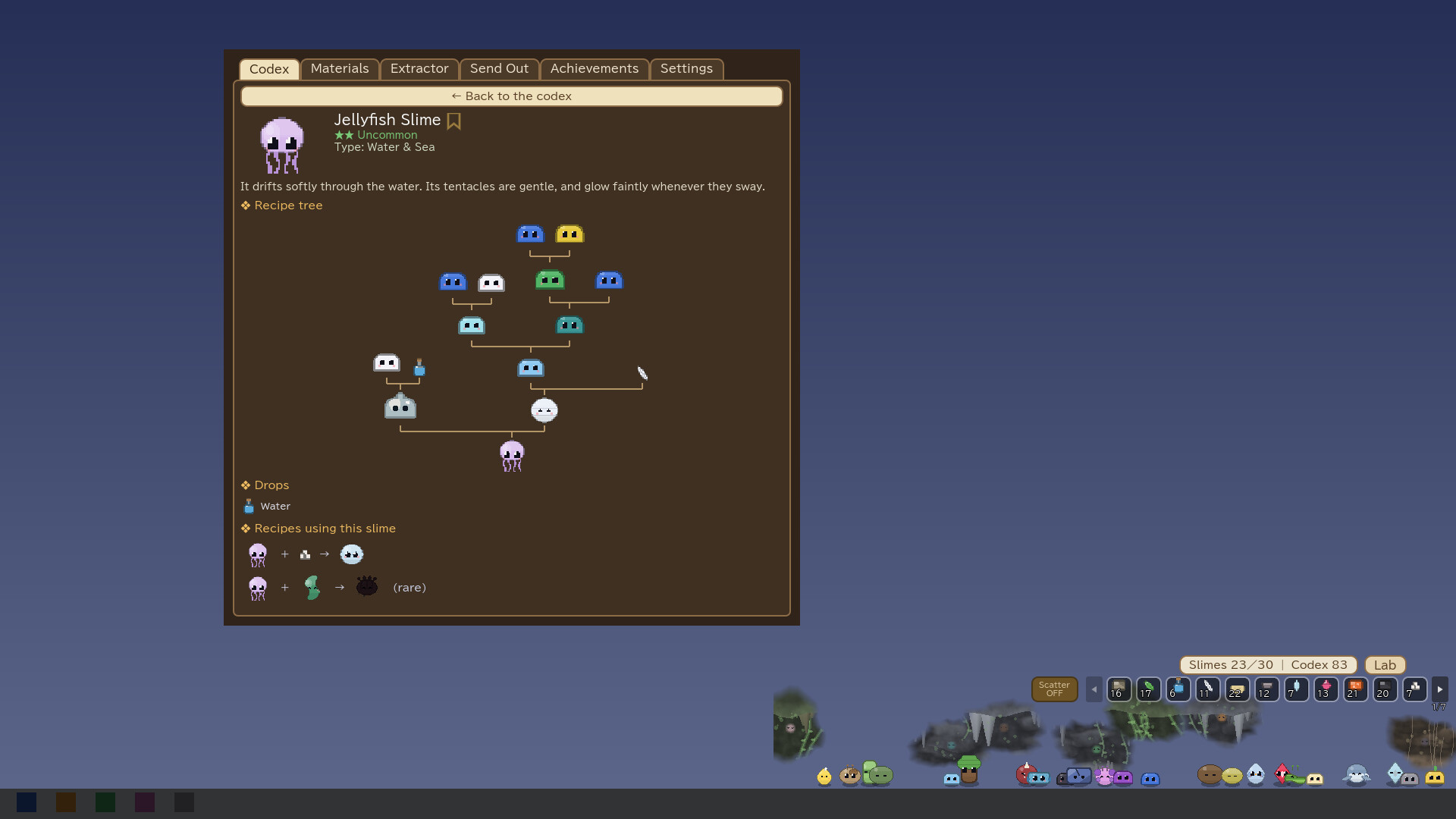
Task: Select the Codex tab
Action: coord(269,69)
